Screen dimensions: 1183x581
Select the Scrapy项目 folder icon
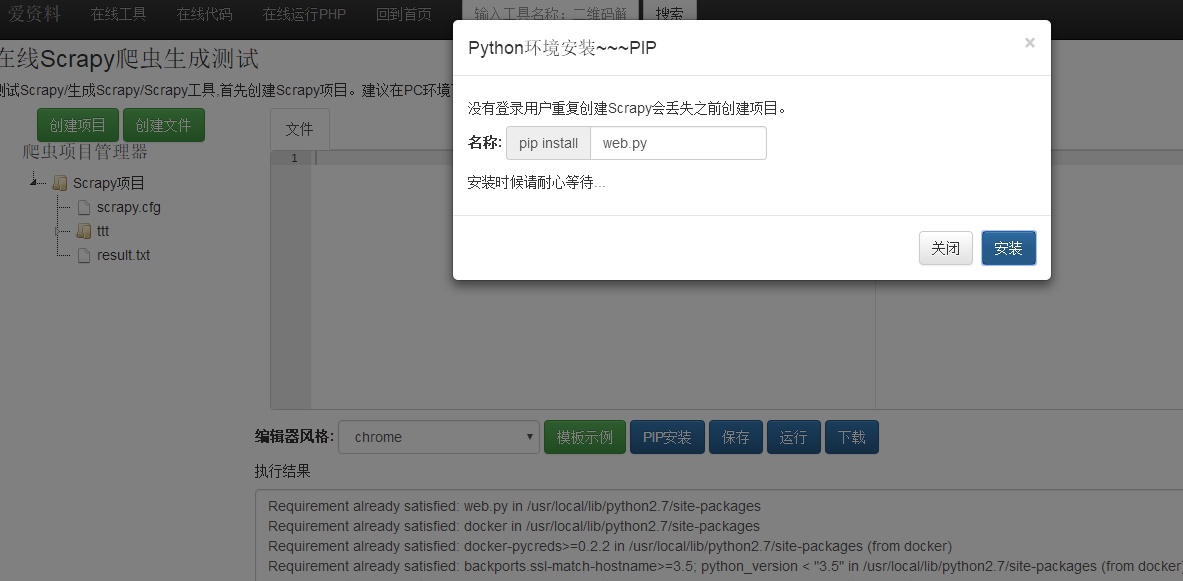click(x=60, y=183)
